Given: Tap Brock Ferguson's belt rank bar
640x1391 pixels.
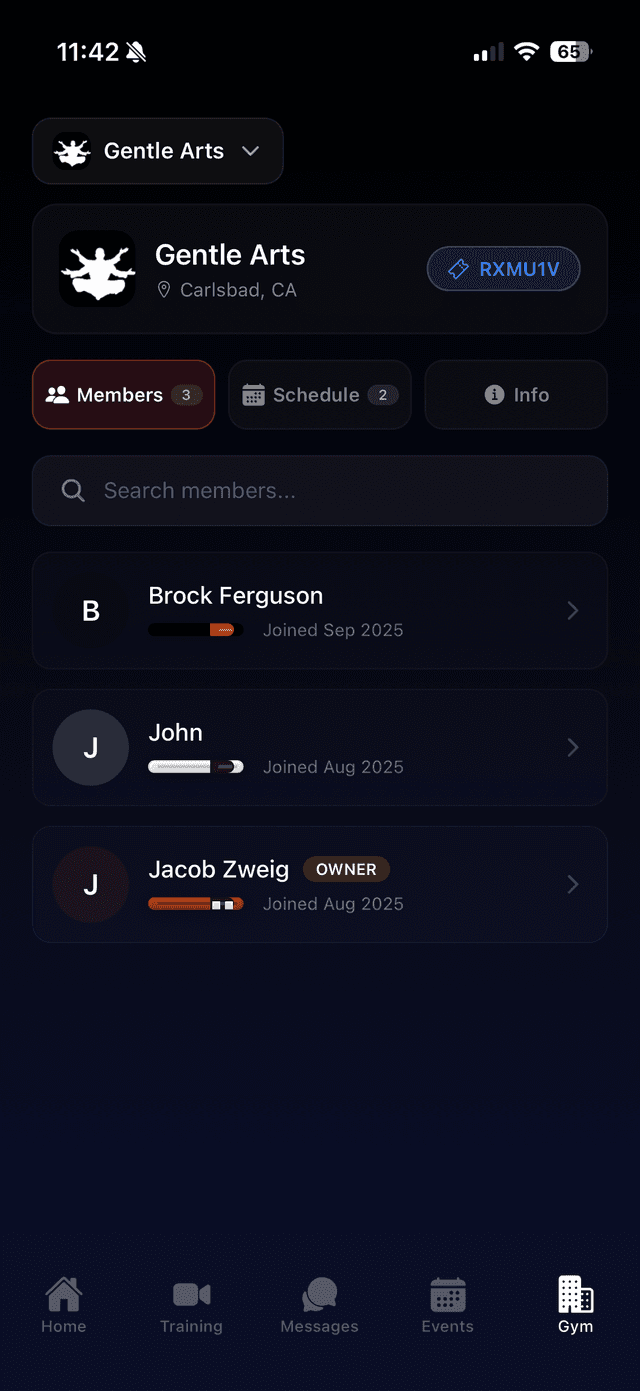Looking at the screenshot, I should point(196,630).
